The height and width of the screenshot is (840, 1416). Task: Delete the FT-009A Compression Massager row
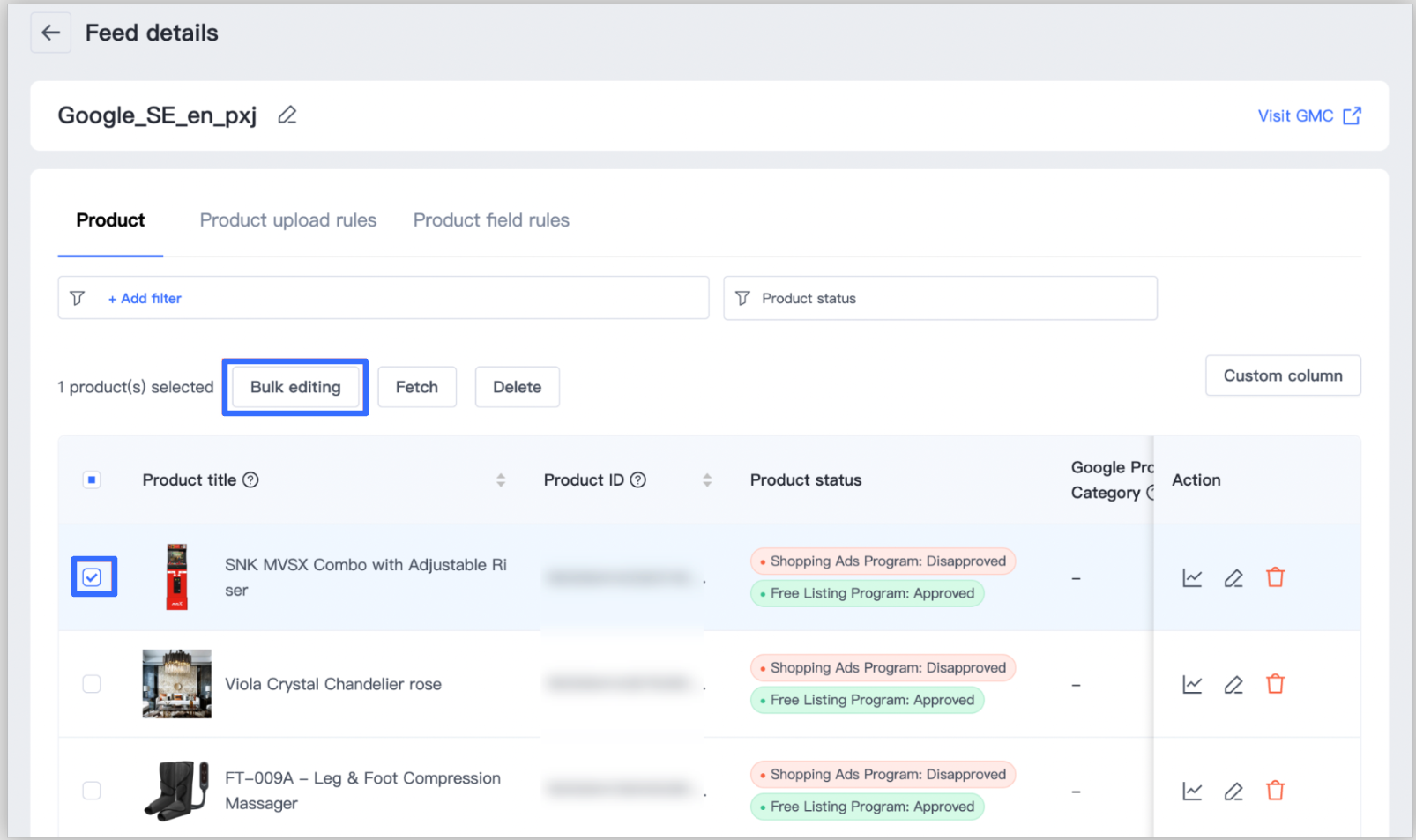point(1275,791)
